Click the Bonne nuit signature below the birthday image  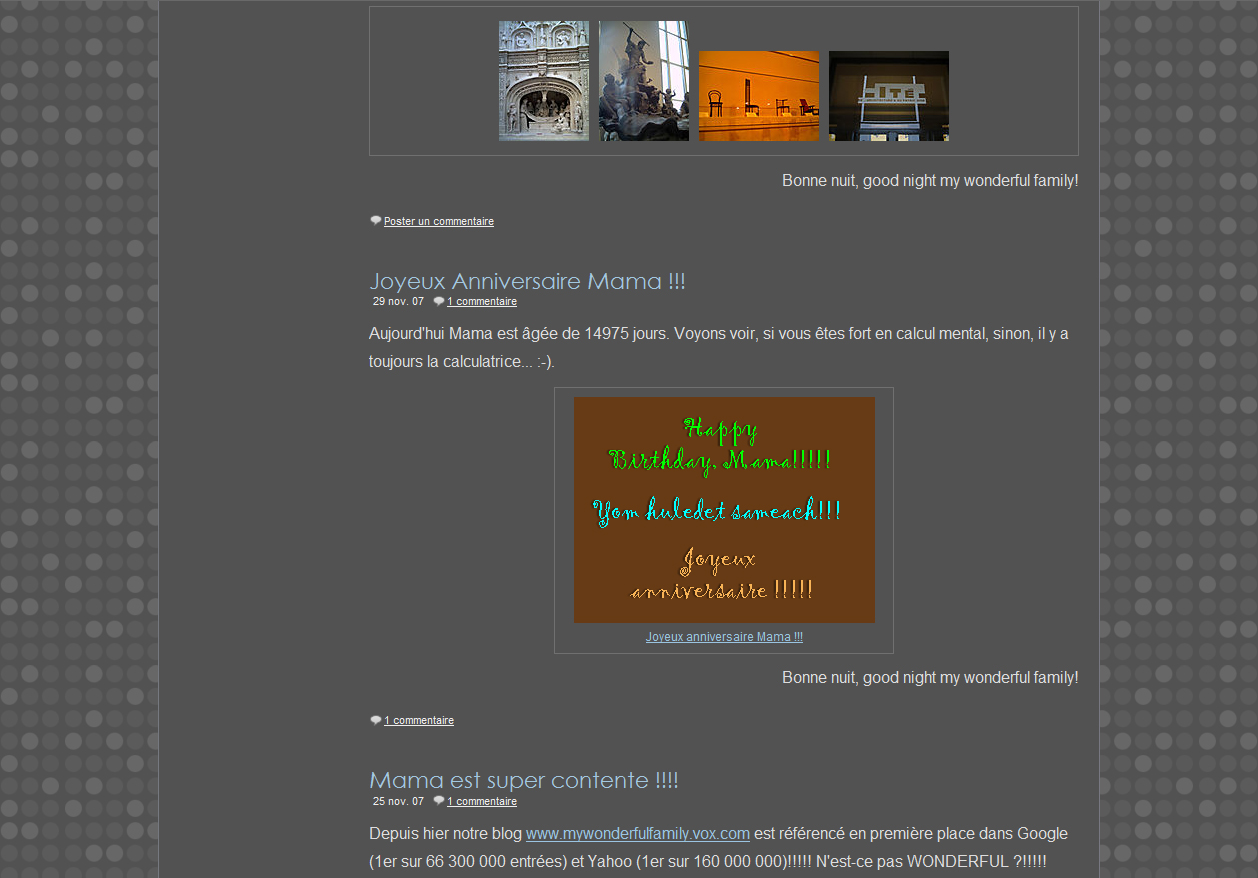point(929,678)
